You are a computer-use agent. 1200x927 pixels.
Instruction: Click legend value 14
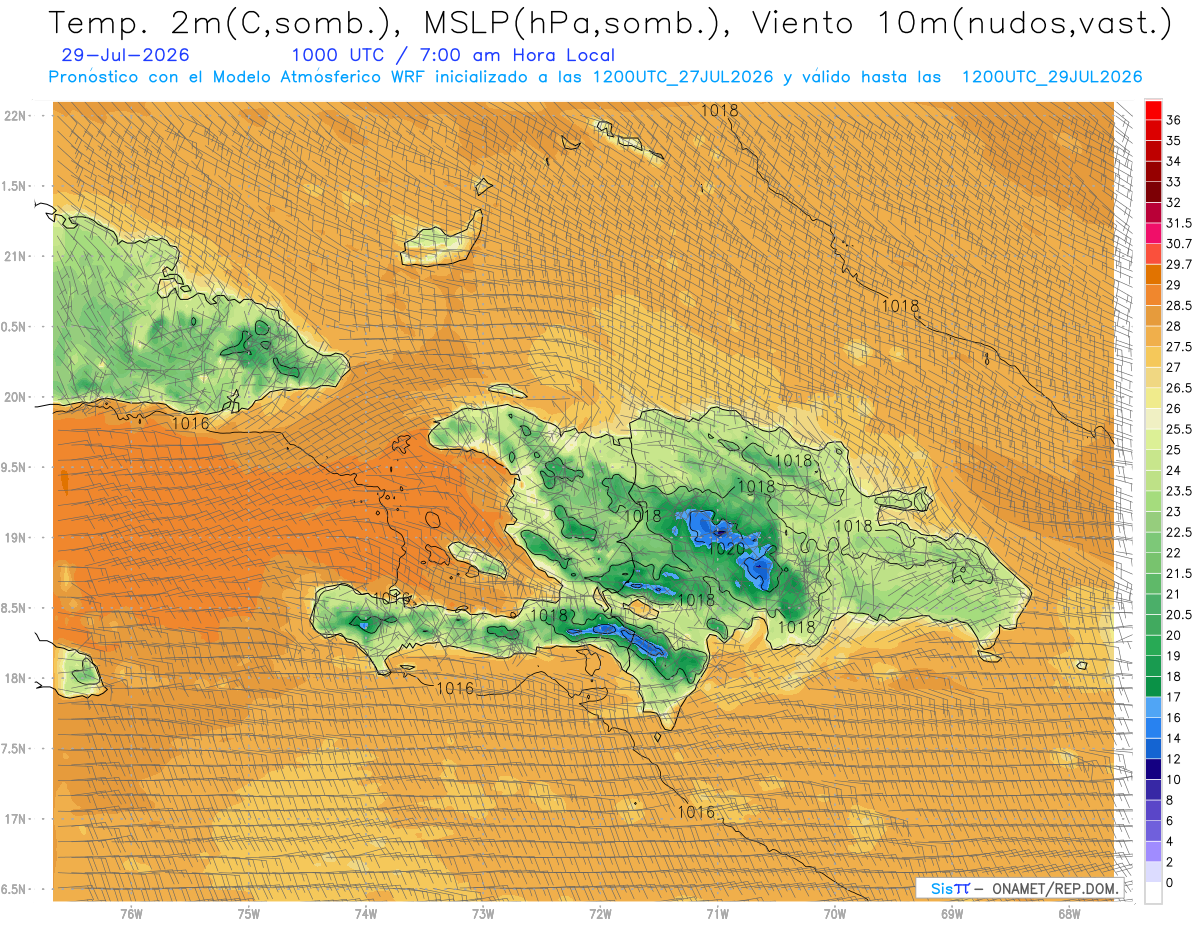pos(1174,739)
